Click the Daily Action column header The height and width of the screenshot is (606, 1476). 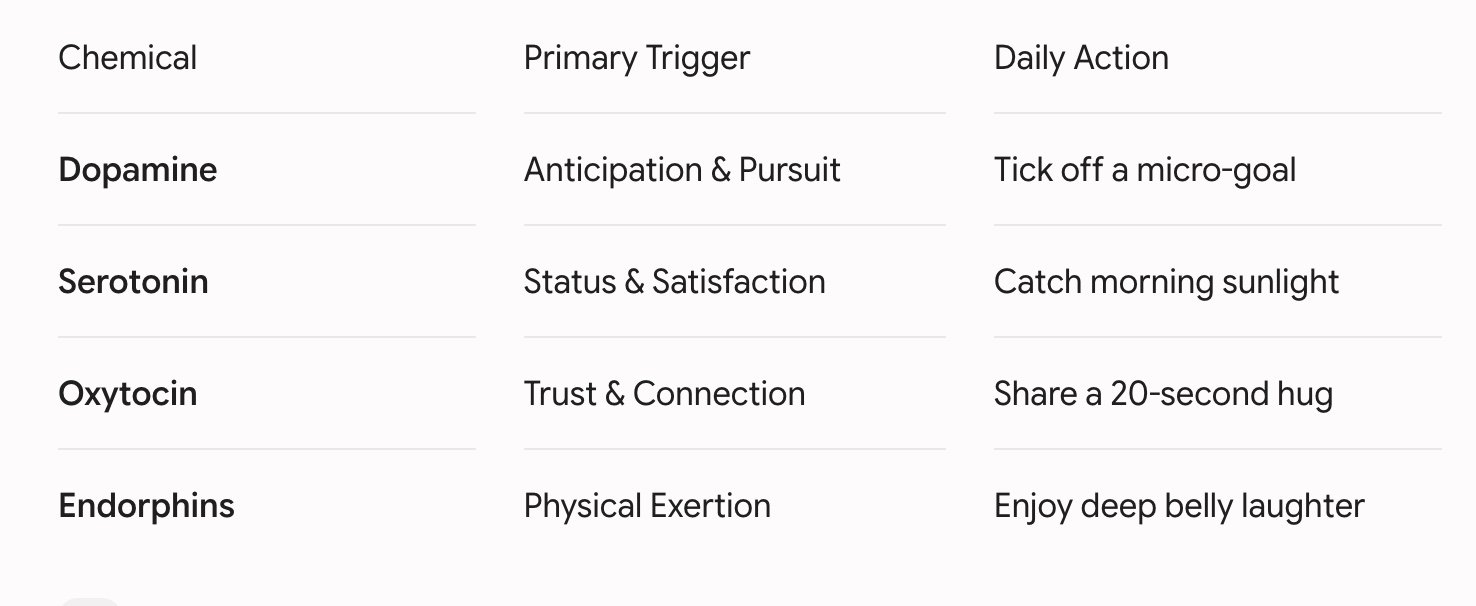[x=1081, y=58]
